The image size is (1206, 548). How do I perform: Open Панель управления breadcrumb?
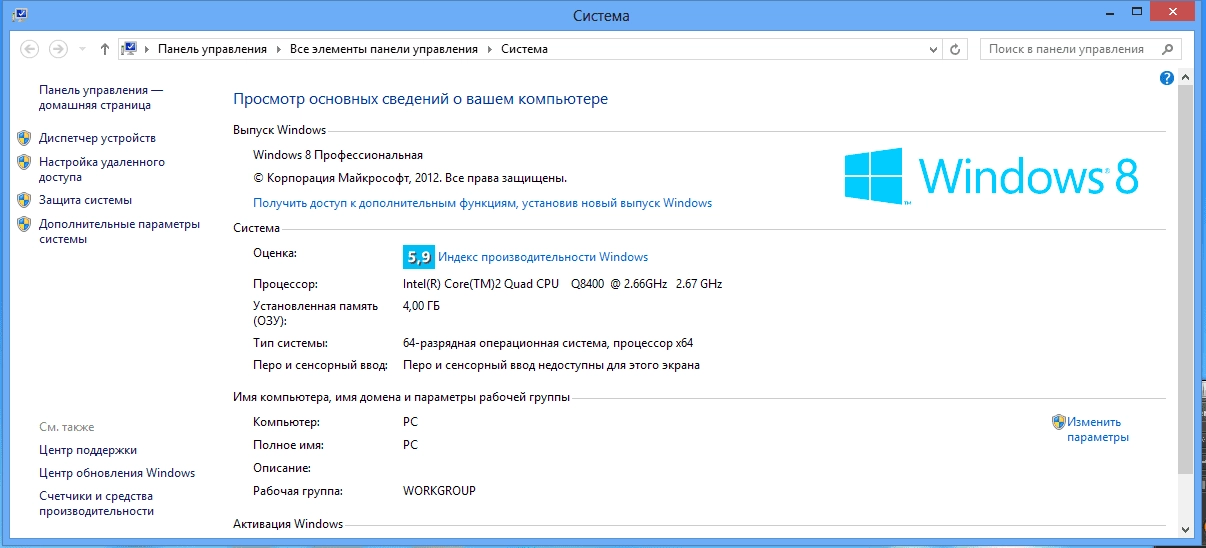point(212,49)
